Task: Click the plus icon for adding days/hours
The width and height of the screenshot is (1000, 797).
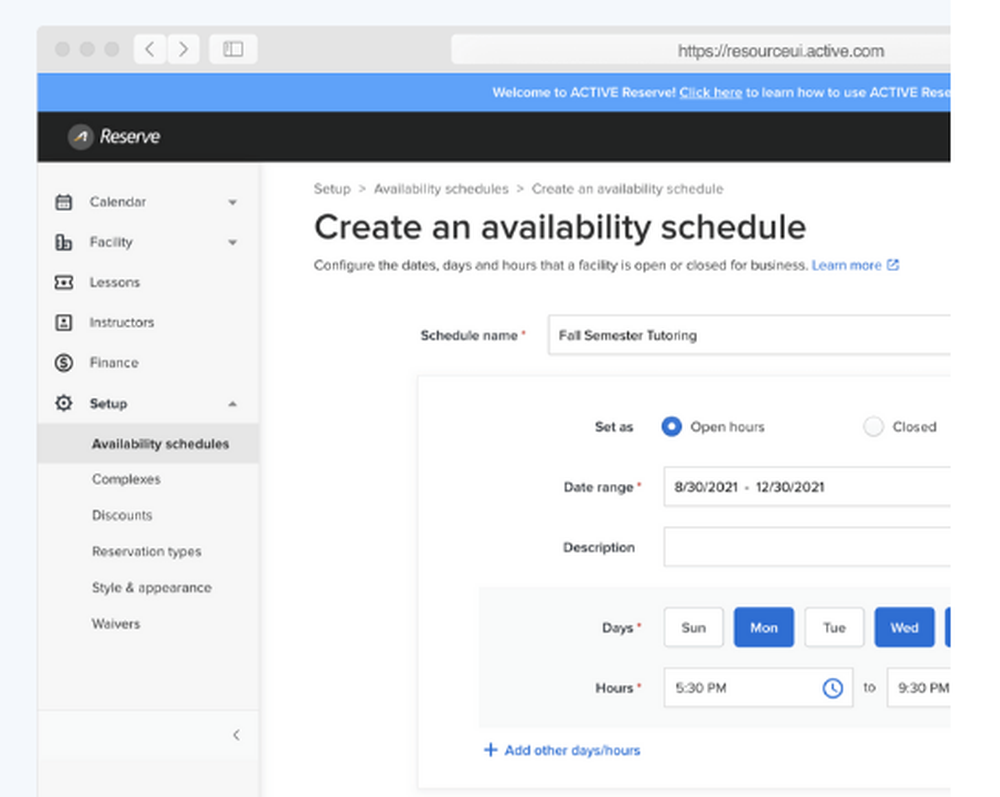Action: tap(490, 750)
